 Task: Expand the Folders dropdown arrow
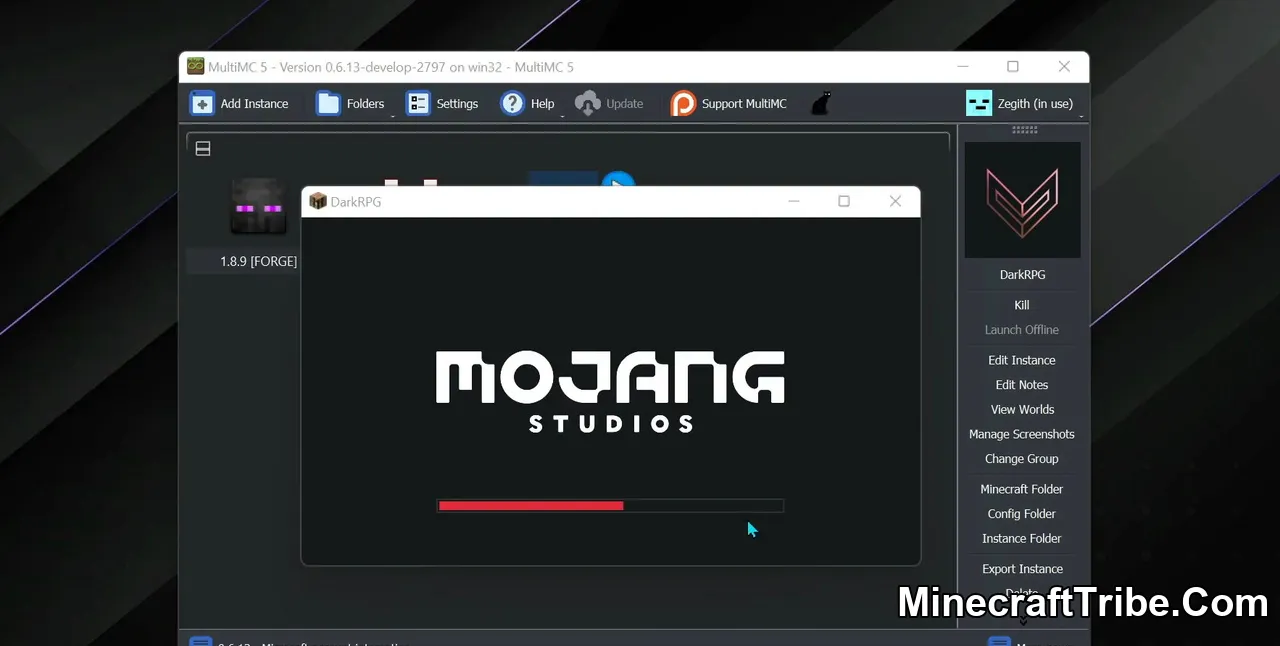[x=392, y=115]
